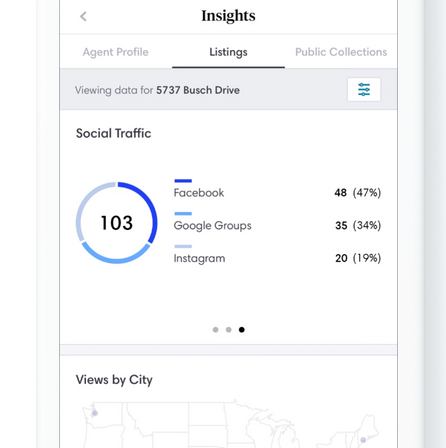
Task: Go back using the left chevron
Action: [x=83, y=16]
